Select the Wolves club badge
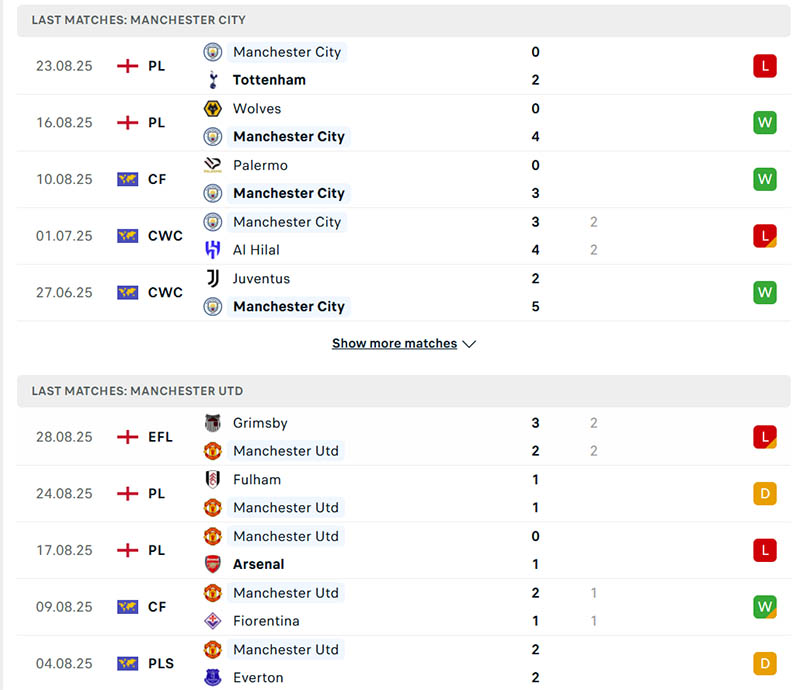 pos(213,109)
